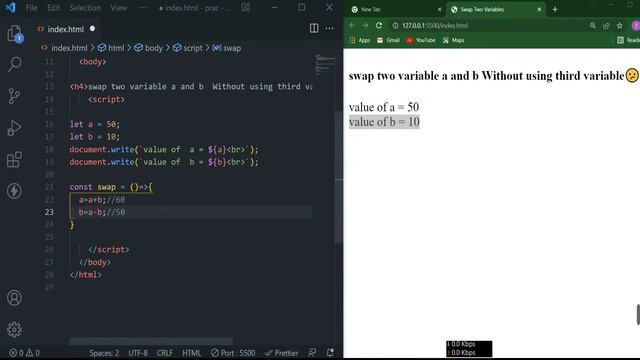Click the const swap line in editor
The height and width of the screenshot is (360, 640).
(111, 187)
